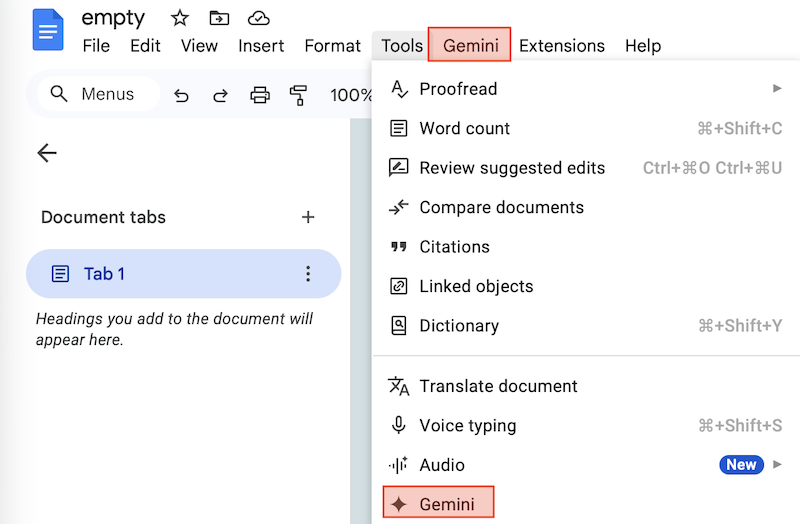800x524 pixels.
Task: Open the Help menu
Action: click(x=643, y=46)
